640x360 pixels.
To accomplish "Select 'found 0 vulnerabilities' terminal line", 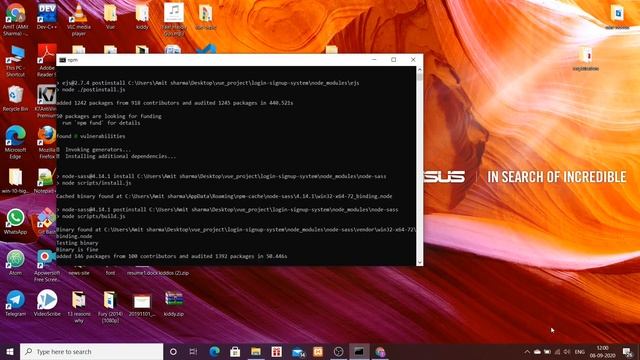I will tap(91, 136).
